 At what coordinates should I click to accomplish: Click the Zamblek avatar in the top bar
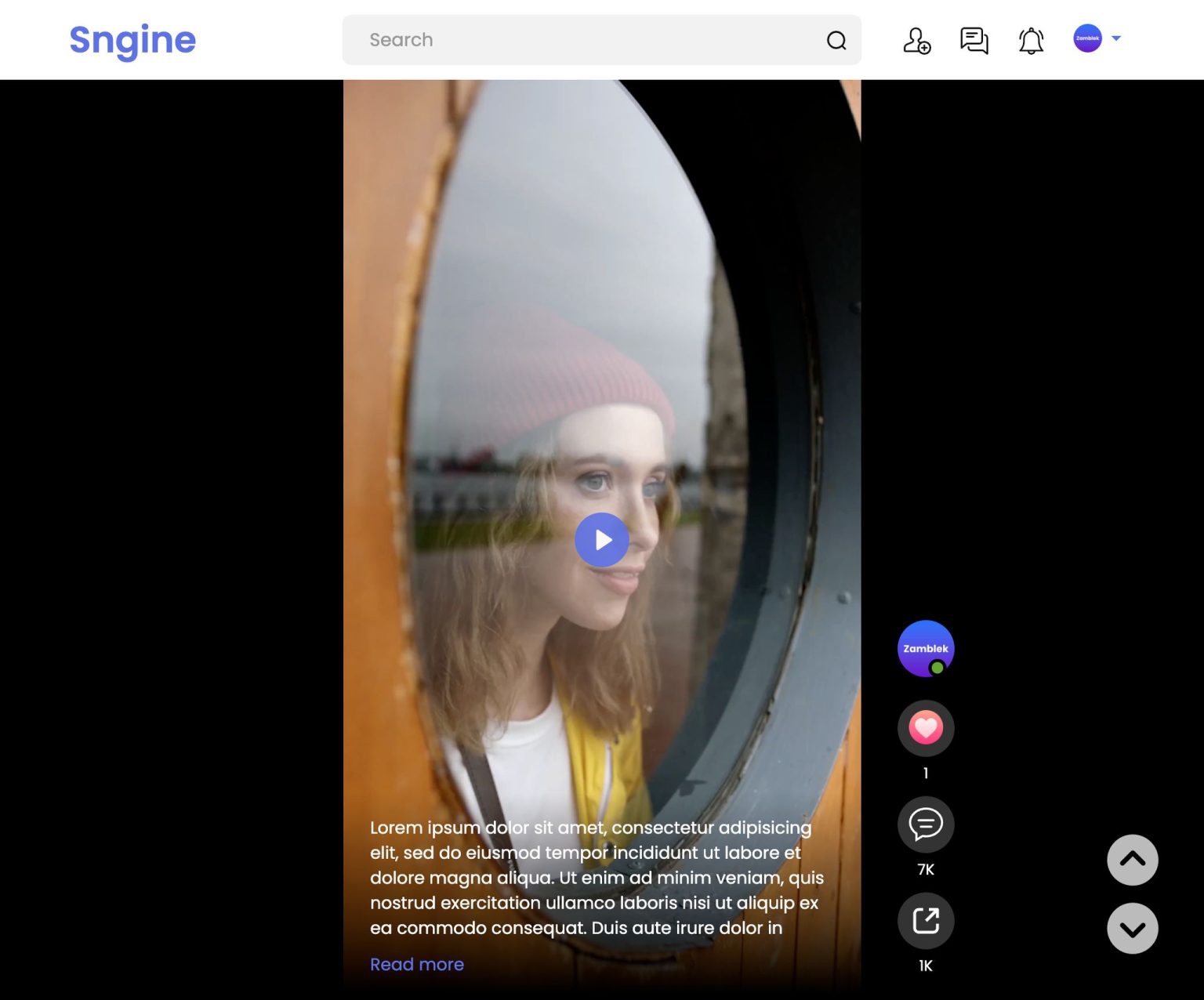(1087, 38)
